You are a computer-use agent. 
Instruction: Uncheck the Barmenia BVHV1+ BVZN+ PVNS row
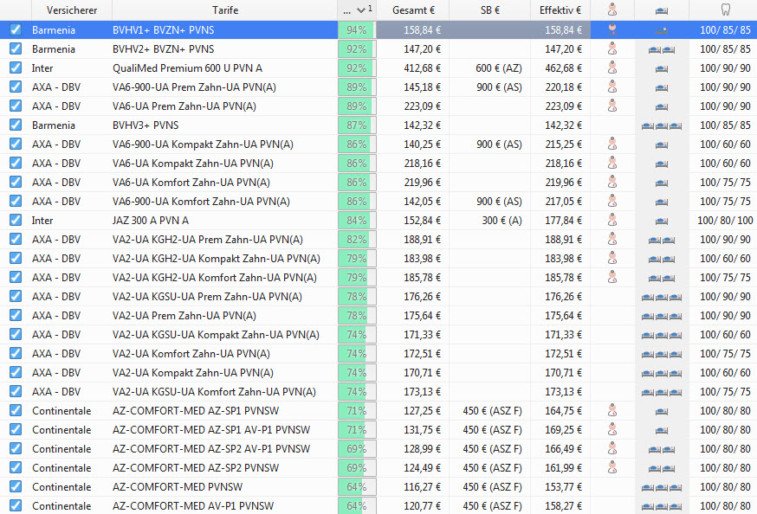[x=15, y=29]
